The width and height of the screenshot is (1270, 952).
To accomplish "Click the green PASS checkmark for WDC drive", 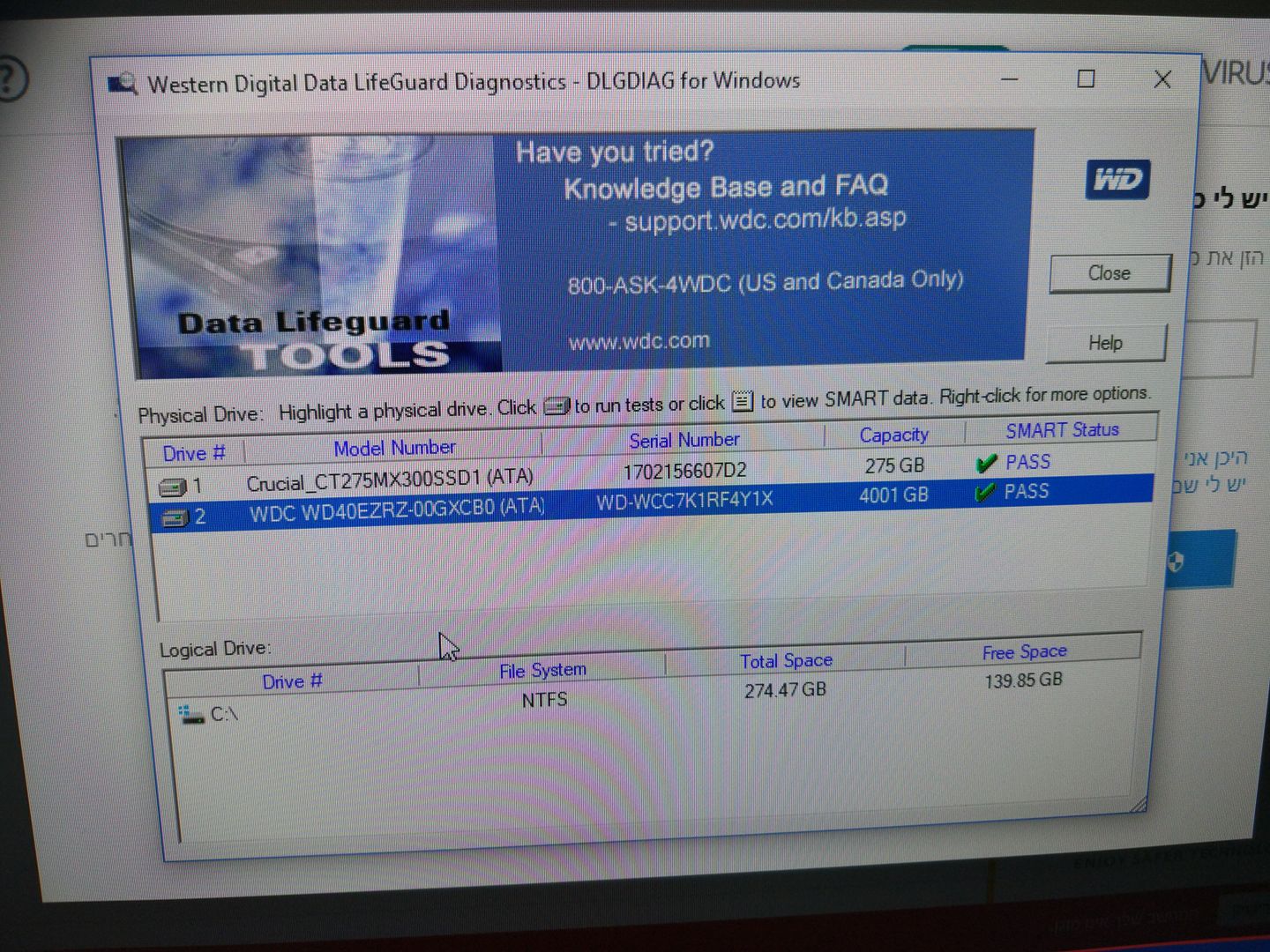I will pyautogui.click(x=984, y=493).
